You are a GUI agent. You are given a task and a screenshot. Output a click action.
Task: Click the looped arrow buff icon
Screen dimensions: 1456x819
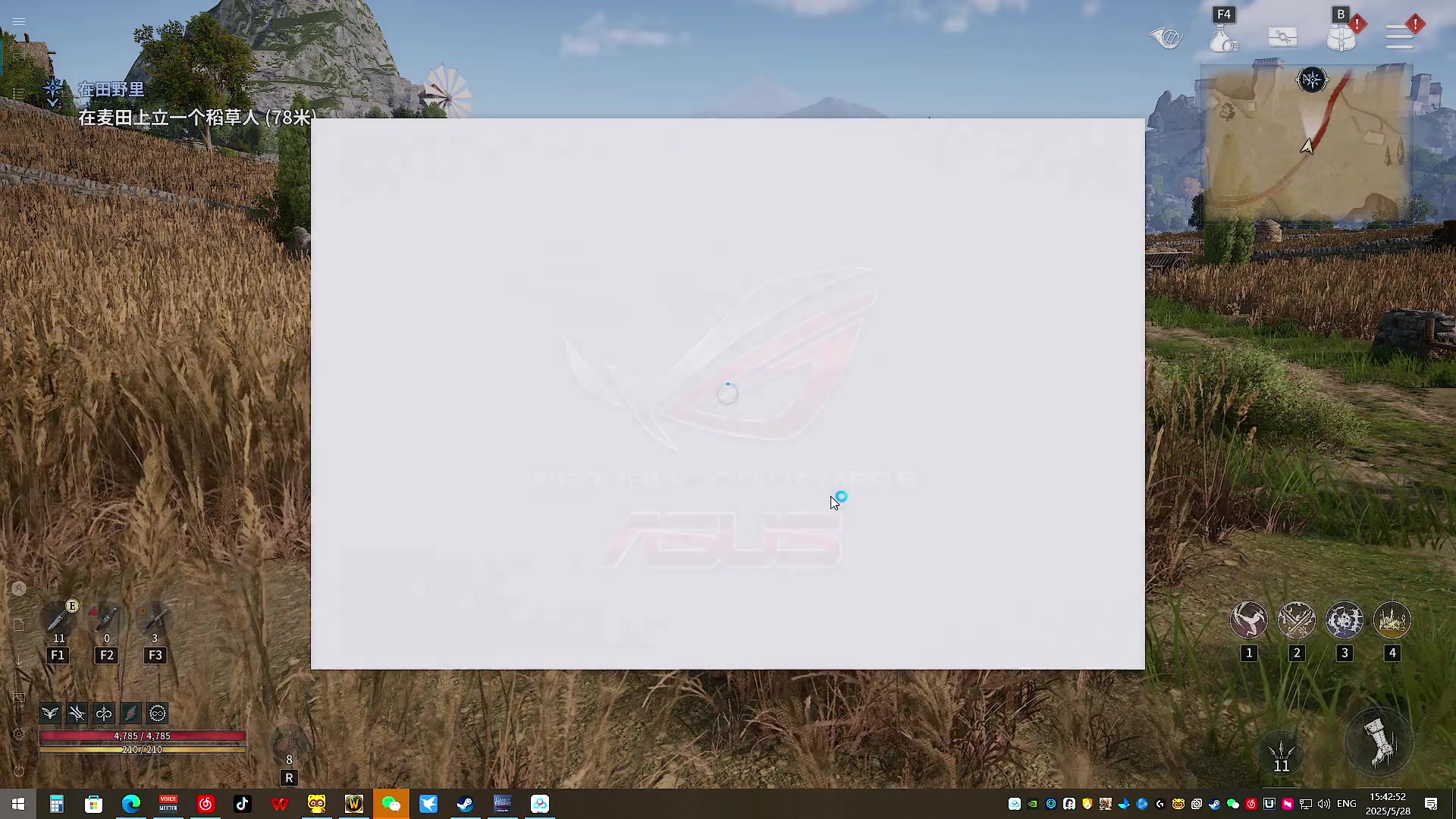[x=104, y=713]
